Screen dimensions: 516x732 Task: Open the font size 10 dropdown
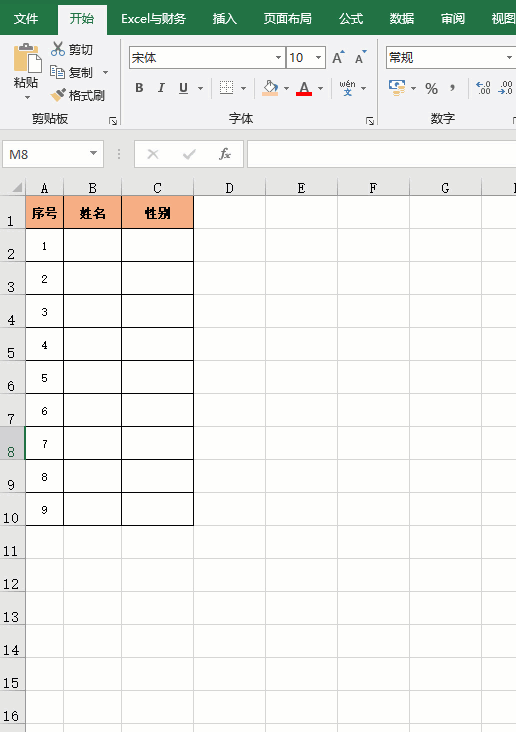pyautogui.click(x=318, y=58)
